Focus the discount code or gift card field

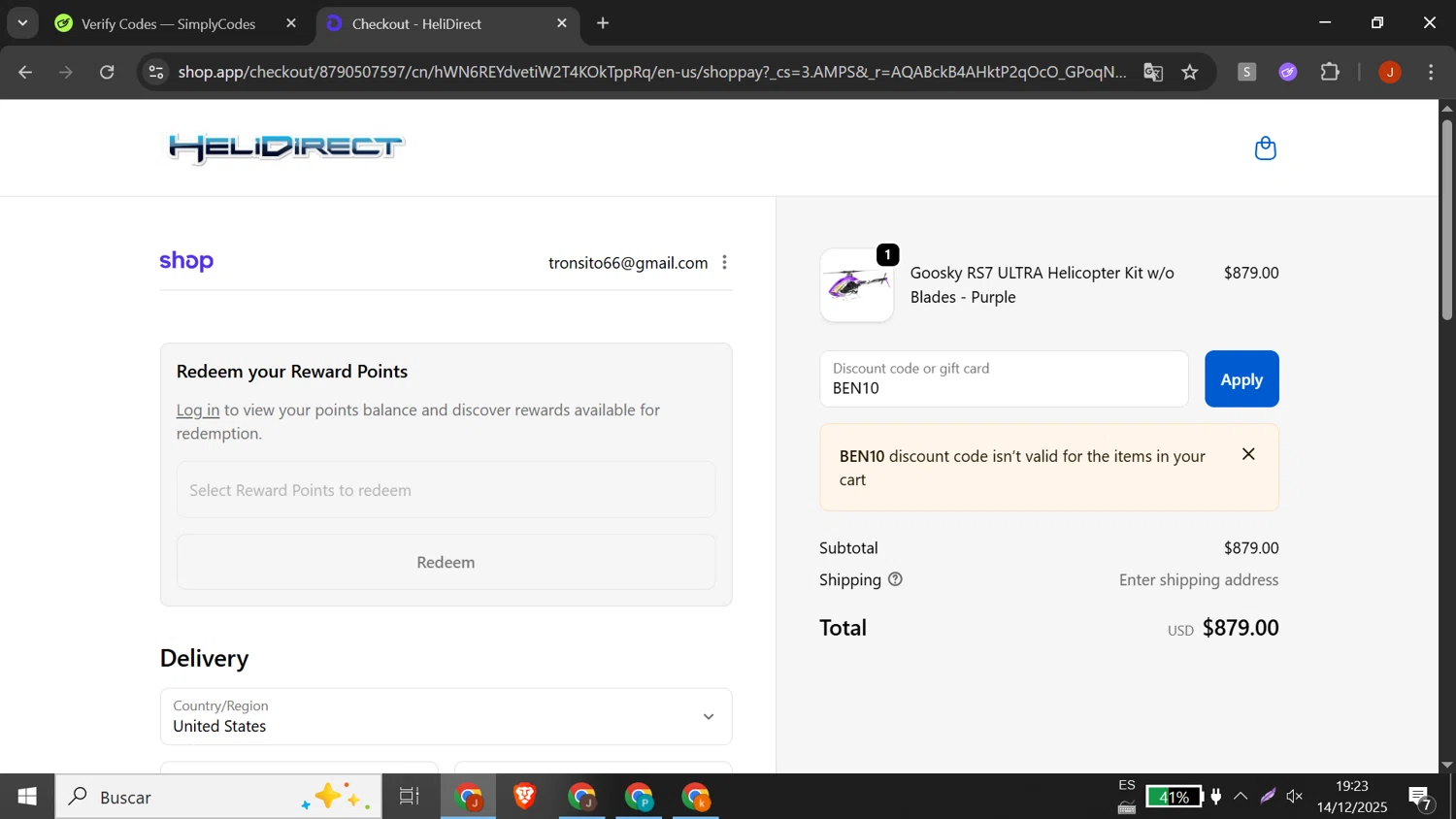[x=1004, y=378]
